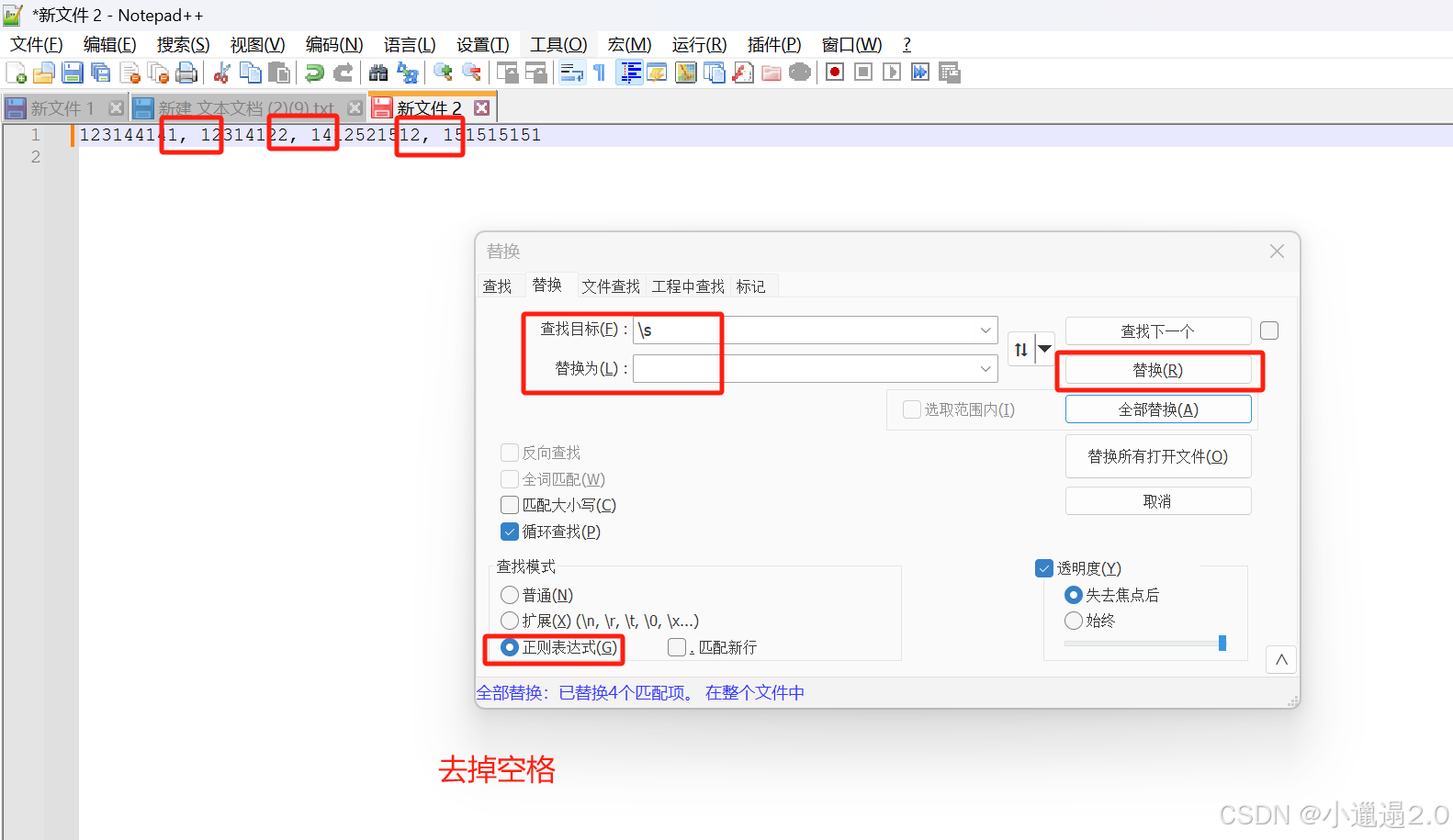Select the 正则表达式 radio button
Image resolution: width=1453 pixels, height=840 pixels.
click(x=510, y=647)
